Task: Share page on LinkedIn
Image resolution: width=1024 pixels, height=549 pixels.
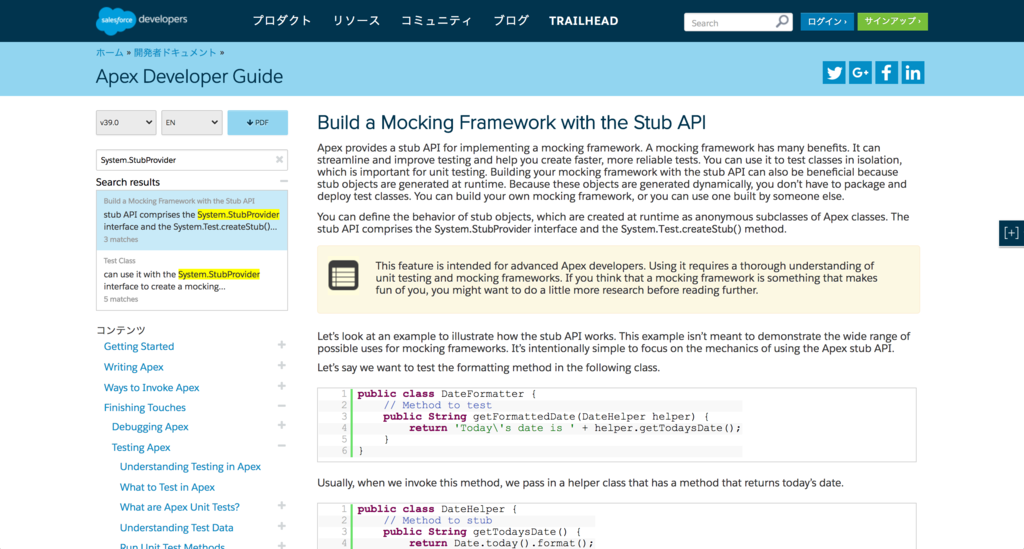Action: click(x=912, y=72)
